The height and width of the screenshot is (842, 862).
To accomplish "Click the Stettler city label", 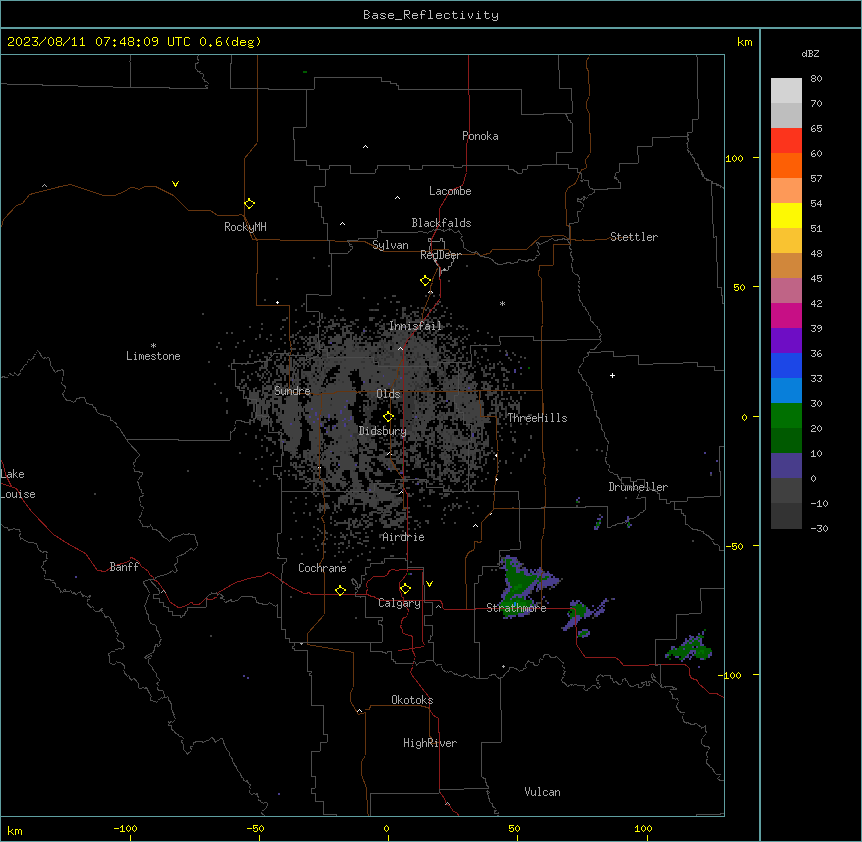I will [634, 237].
